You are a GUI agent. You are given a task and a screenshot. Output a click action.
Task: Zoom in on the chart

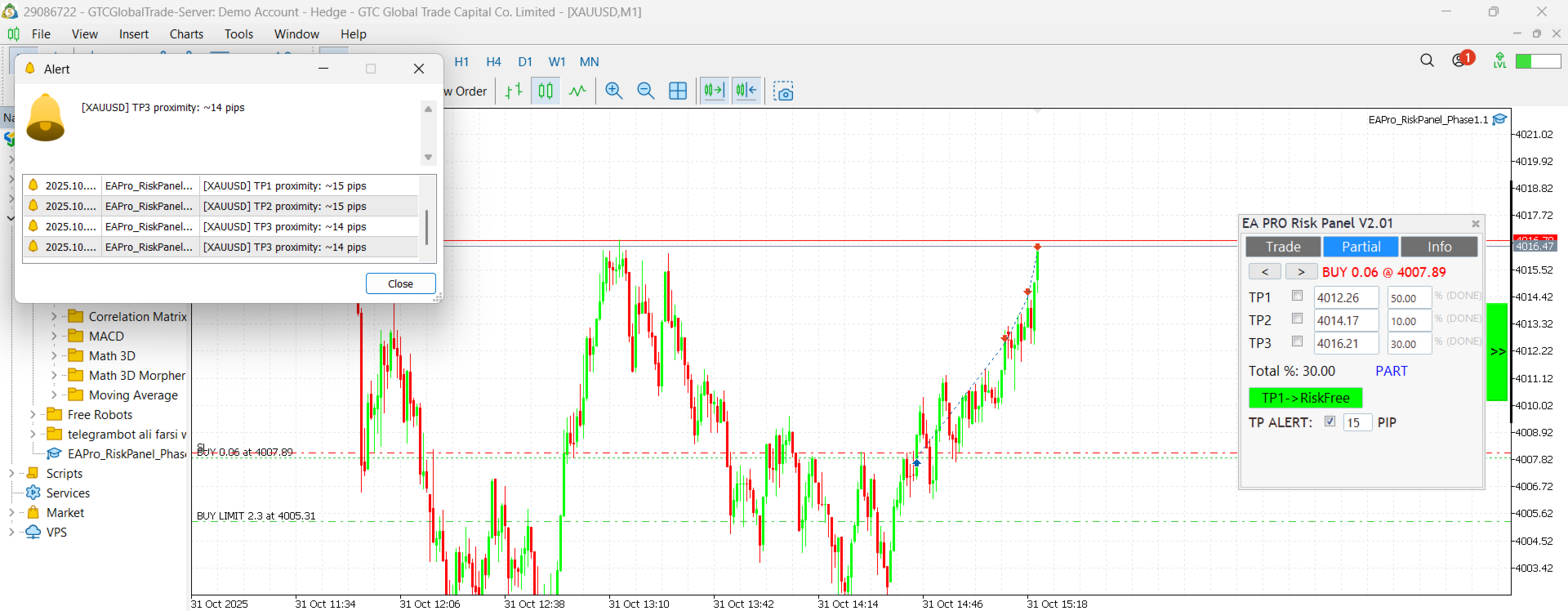(x=614, y=91)
